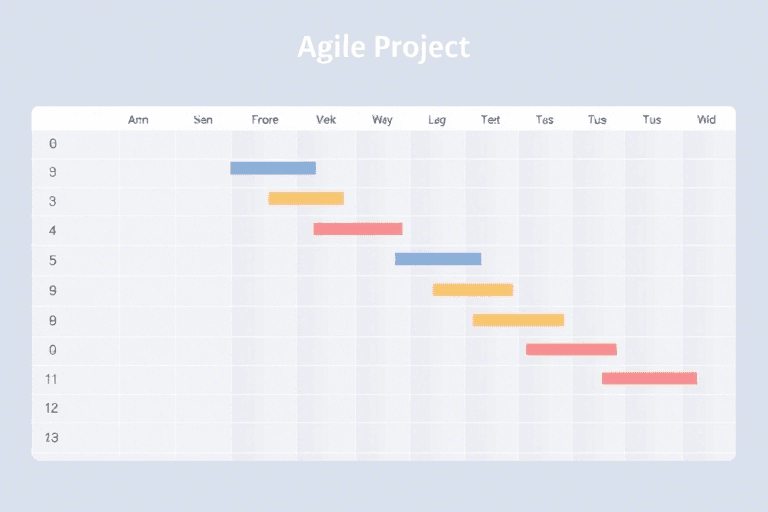Select the red task bar in row 4
Screen dimensions: 768x512
tap(357, 229)
